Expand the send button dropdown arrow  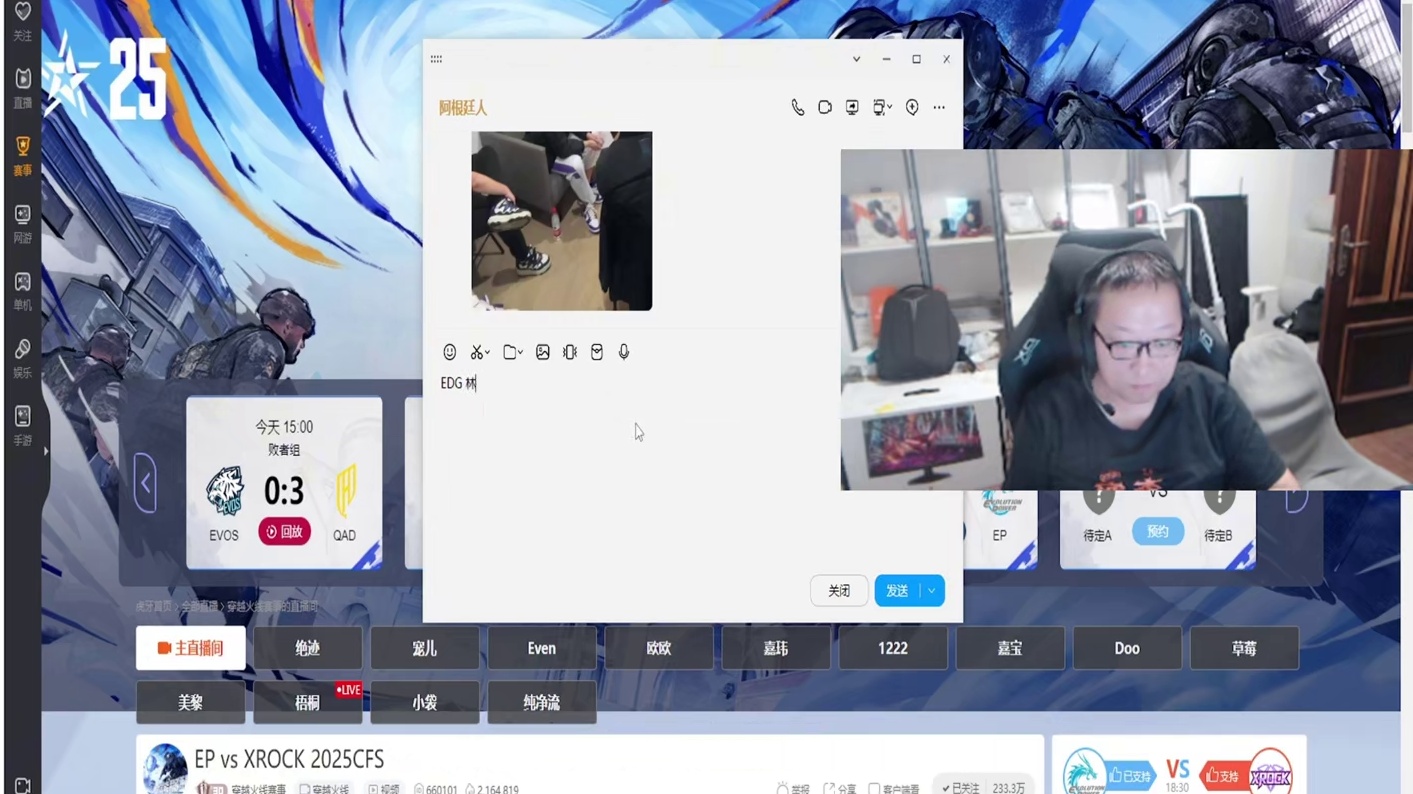point(929,590)
